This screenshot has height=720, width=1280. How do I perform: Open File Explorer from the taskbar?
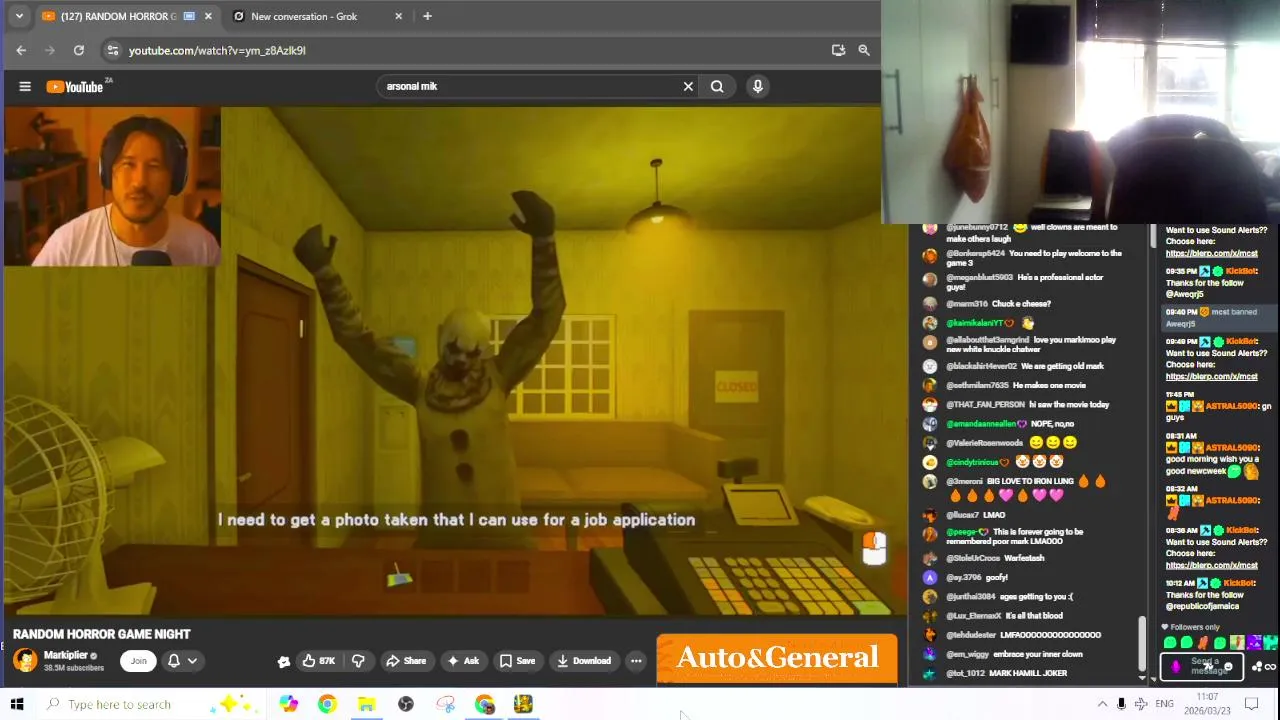pyautogui.click(x=366, y=704)
